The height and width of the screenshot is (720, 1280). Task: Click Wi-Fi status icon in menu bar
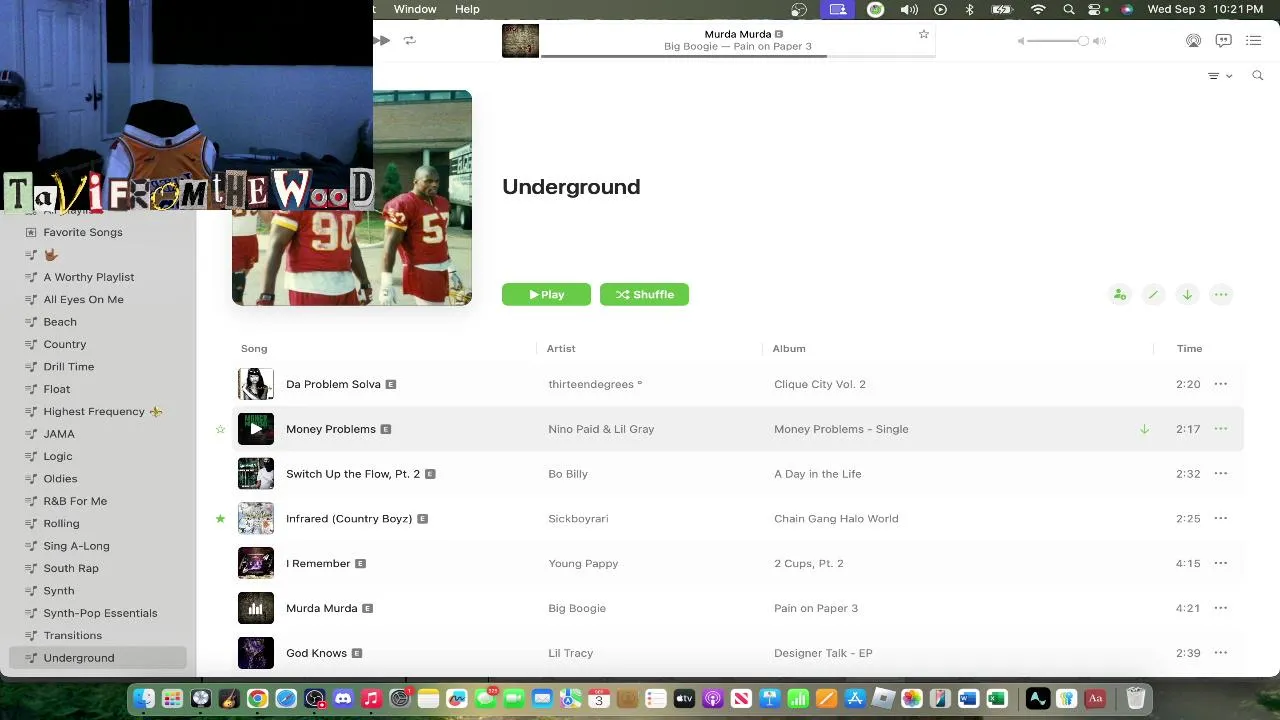coord(1038,9)
